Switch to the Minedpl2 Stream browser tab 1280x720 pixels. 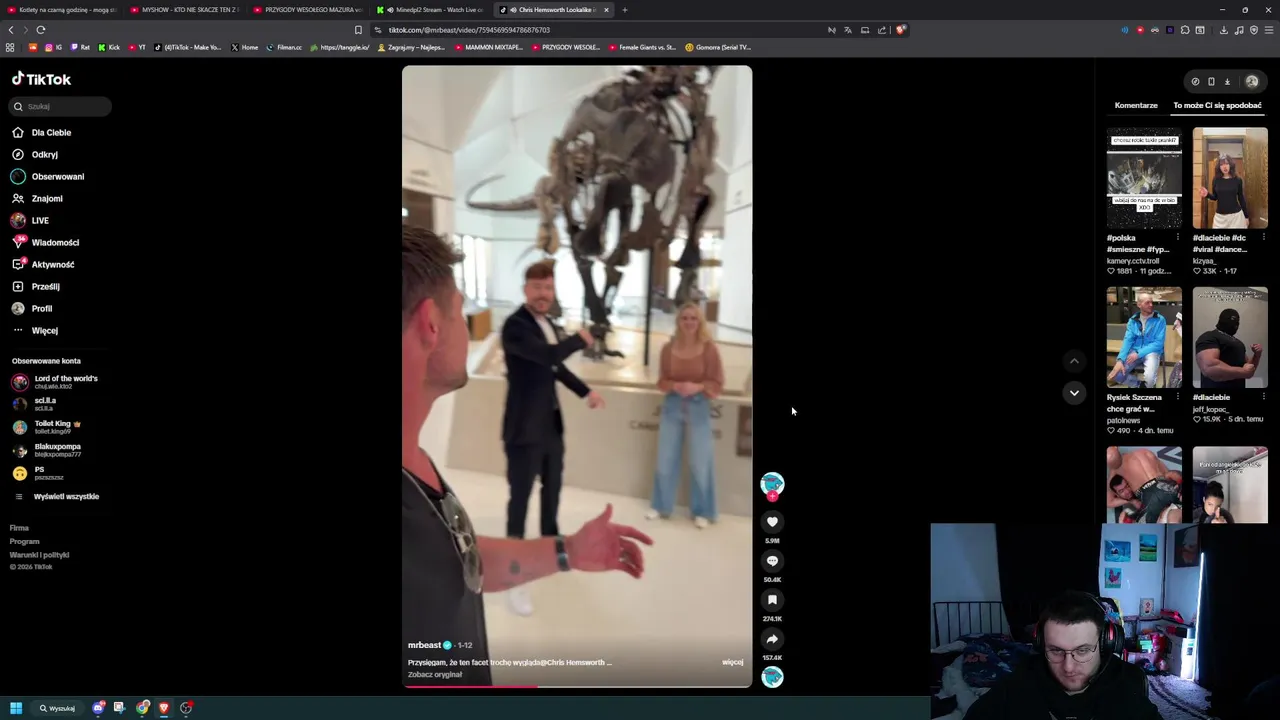(431, 10)
